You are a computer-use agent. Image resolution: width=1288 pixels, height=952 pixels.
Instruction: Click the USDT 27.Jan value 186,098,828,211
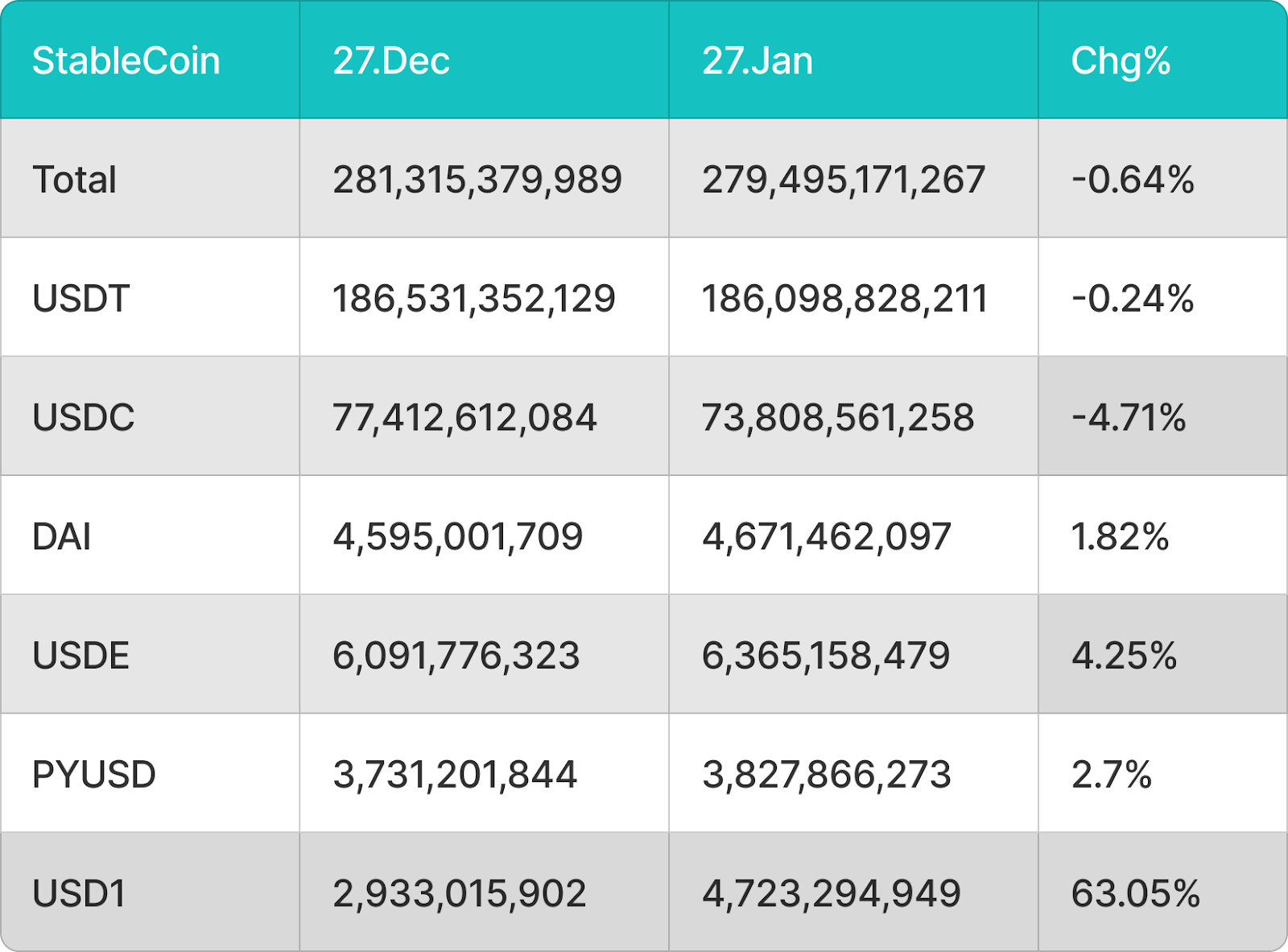click(844, 299)
